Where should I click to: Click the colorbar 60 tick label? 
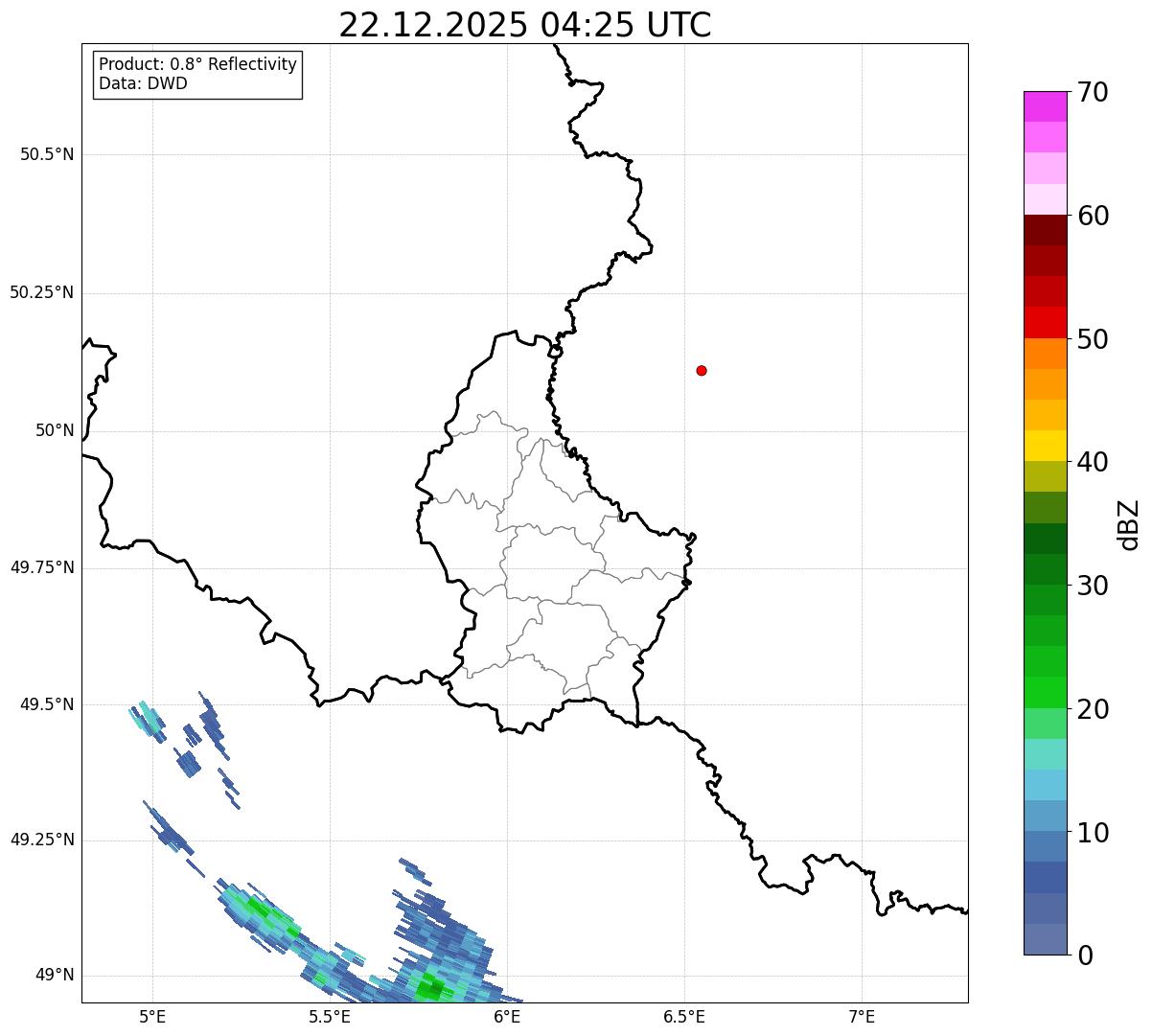pos(1093,216)
